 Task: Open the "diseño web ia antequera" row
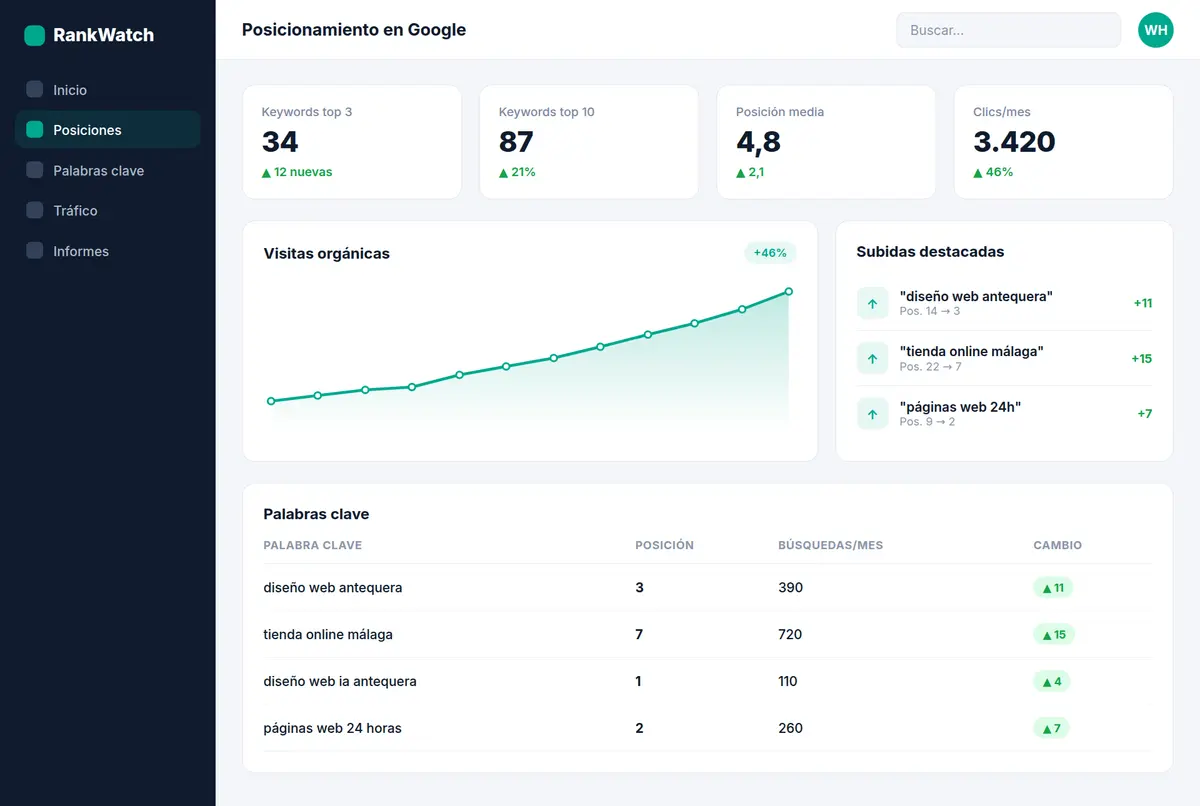pos(707,681)
